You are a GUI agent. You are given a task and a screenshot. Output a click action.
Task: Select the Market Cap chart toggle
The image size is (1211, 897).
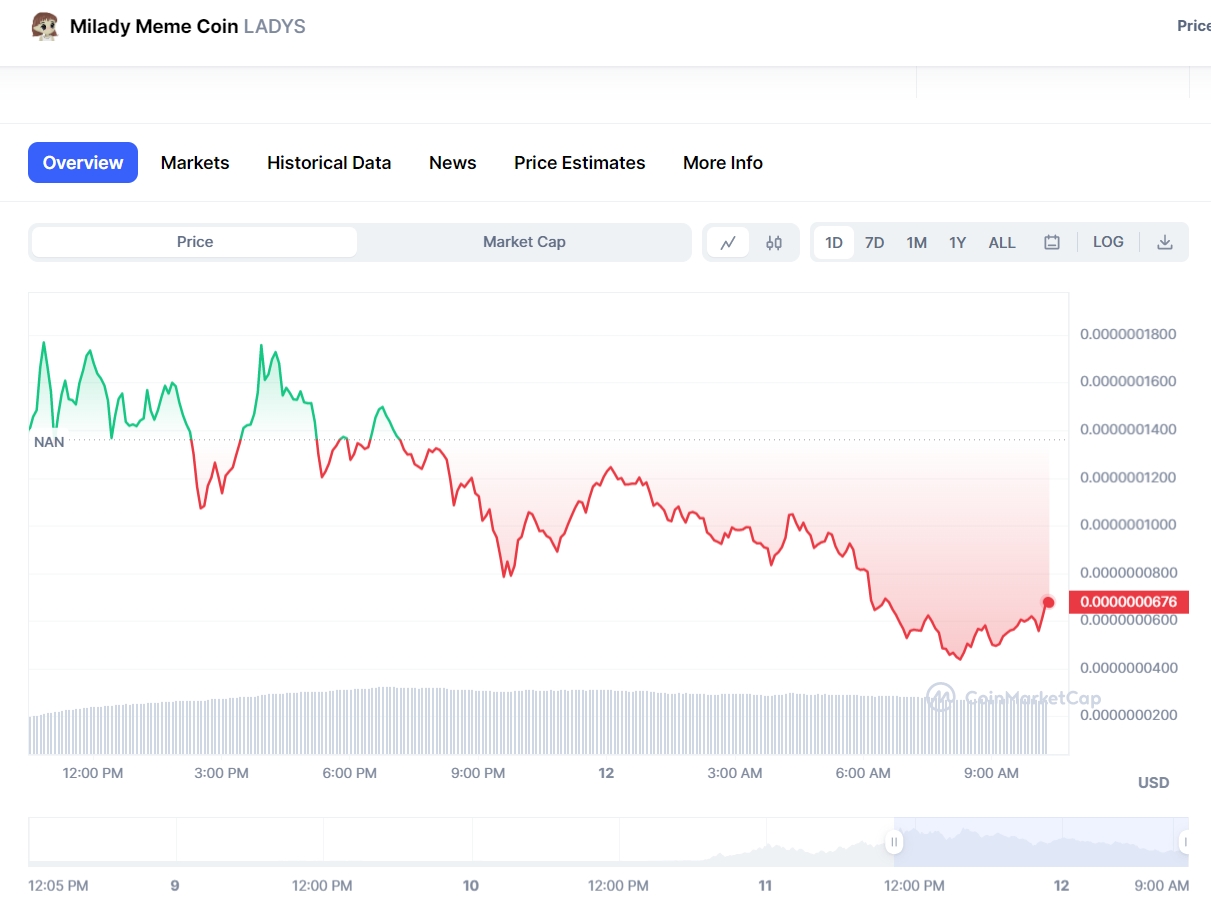(x=524, y=242)
